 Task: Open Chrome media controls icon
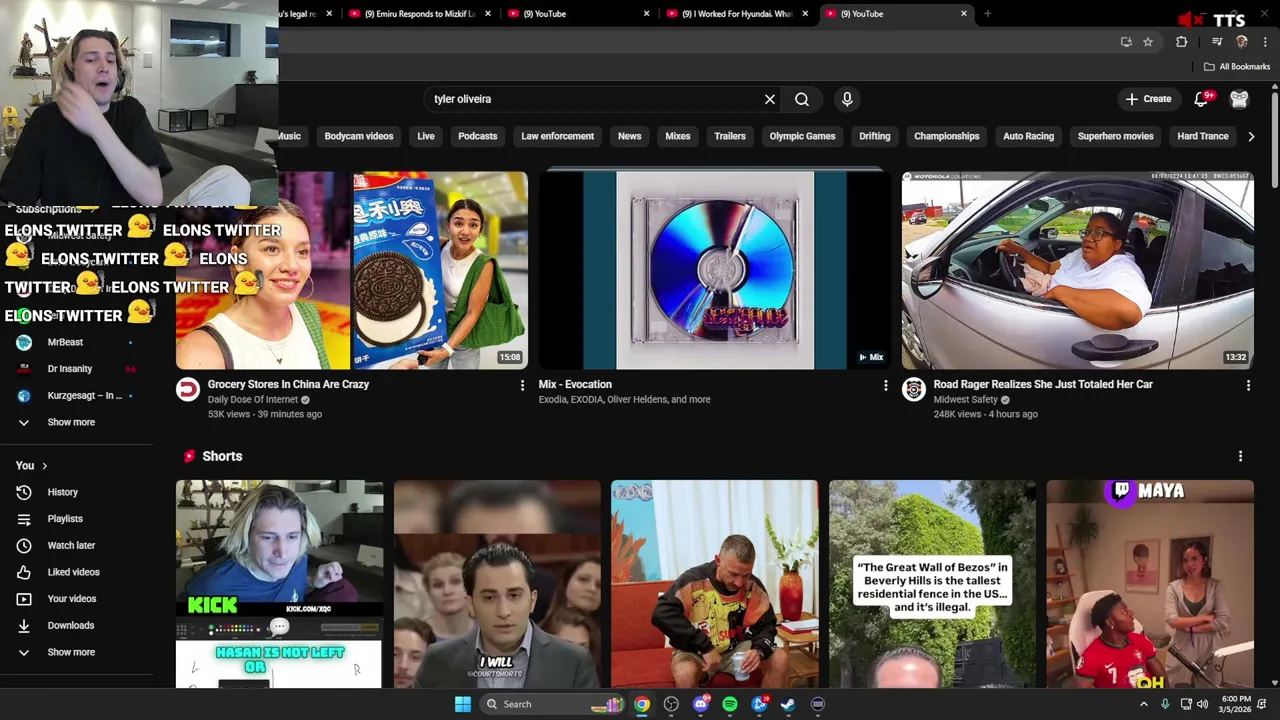(1217, 42)
